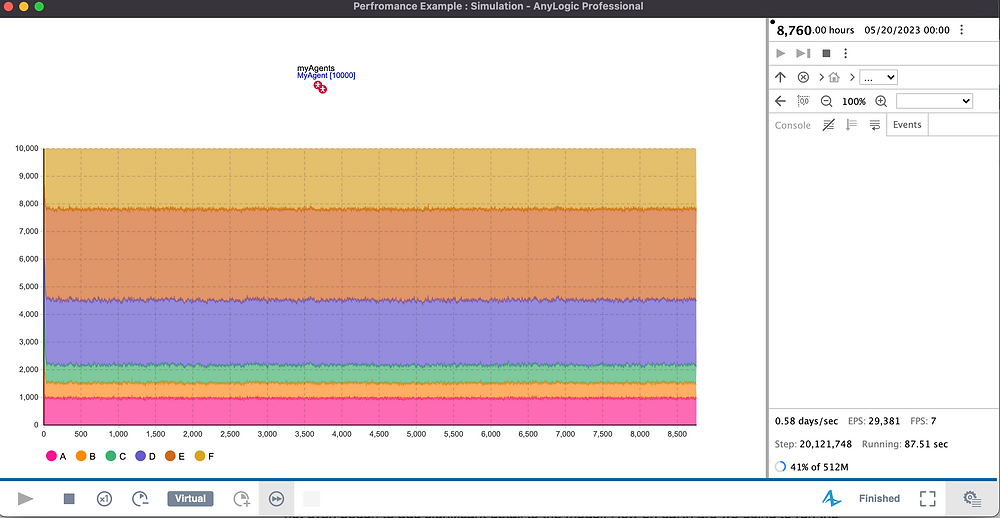This screenshot has width=1000, height=518.
Task: Click EPS: 29,381 readout
Action: [x=874, y=421]
